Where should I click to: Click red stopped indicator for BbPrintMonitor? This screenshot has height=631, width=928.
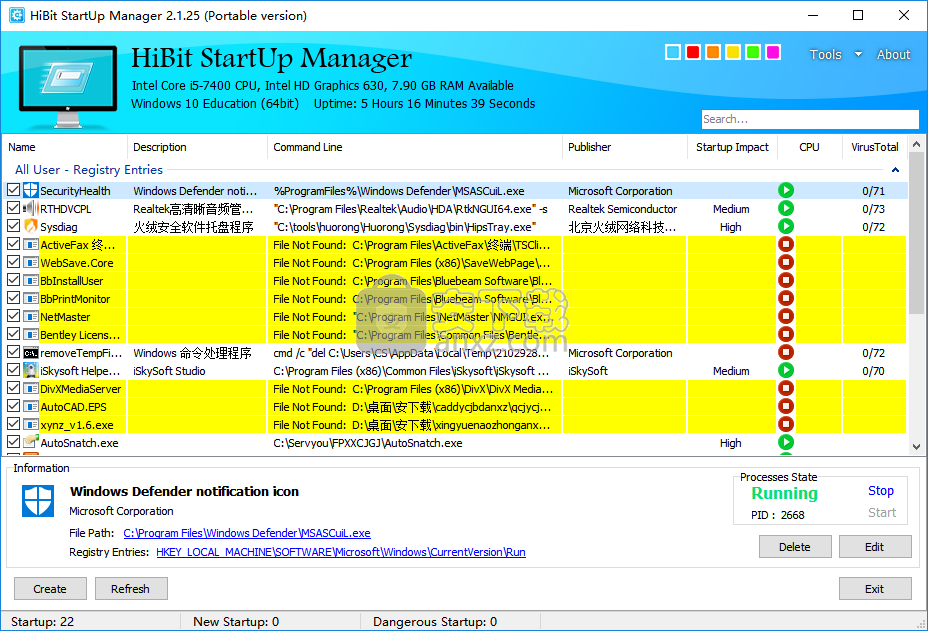[x=786, y=298]
